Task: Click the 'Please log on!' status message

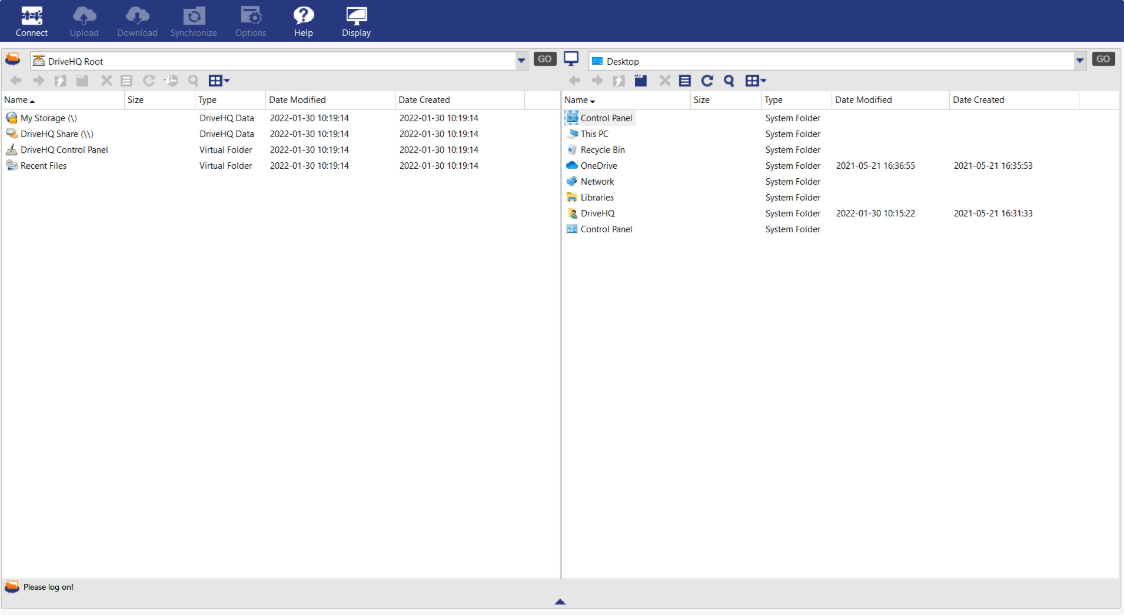Action: [48, 587]
